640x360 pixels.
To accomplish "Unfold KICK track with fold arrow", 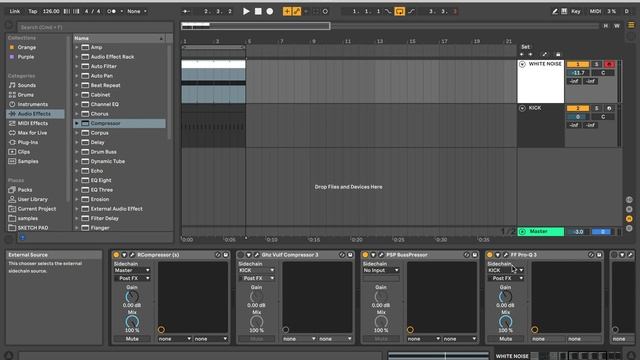I will [x=522, y=108].
